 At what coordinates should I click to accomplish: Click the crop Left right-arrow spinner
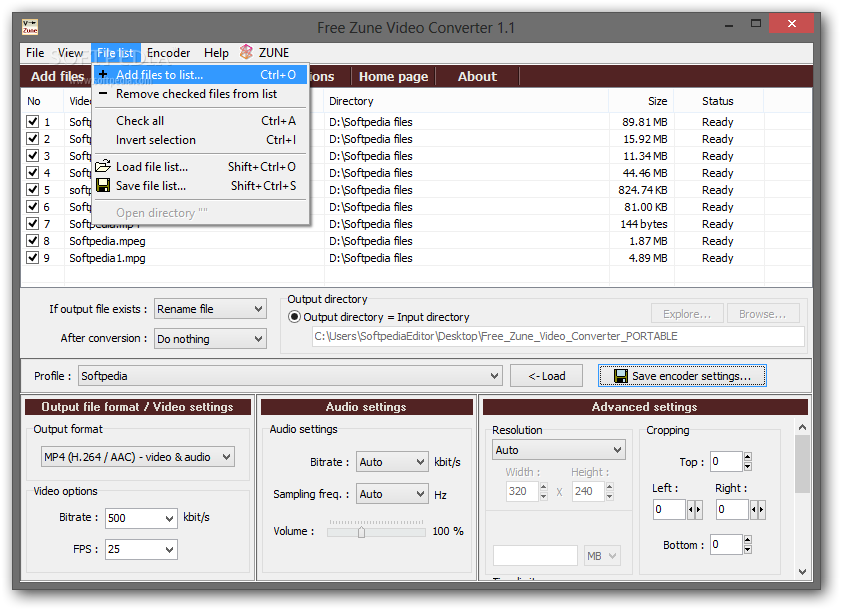click(x=698, y=509)
